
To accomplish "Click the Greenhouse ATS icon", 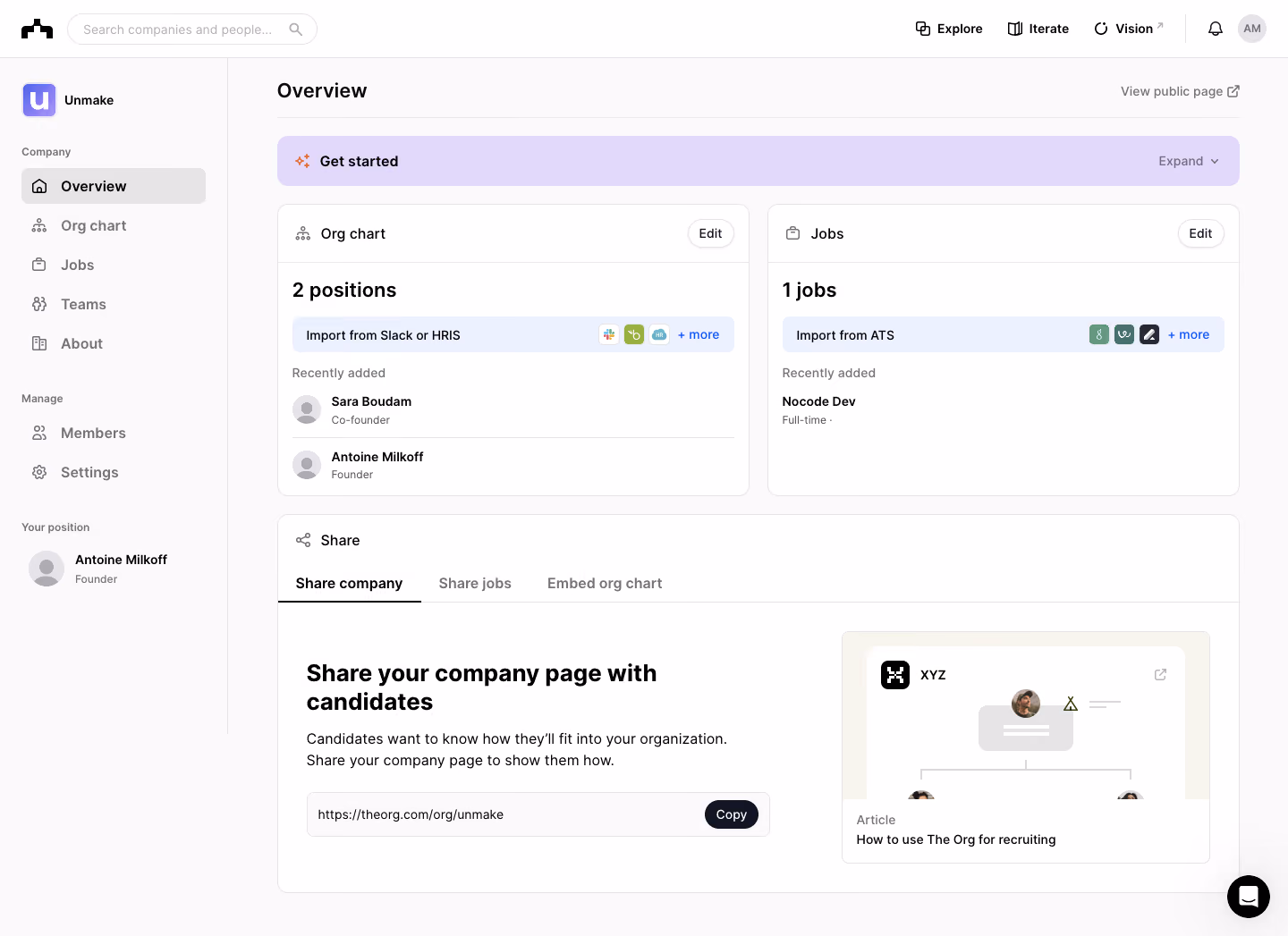I will tap(1099, 334).
